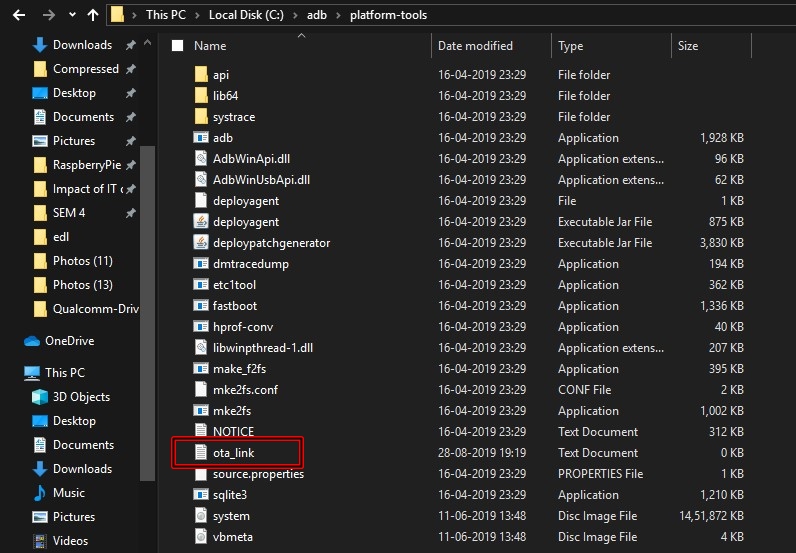The width and height of the screenshot is (796, 553).
Task: Go up one folder level
Action: click(93, 15)
